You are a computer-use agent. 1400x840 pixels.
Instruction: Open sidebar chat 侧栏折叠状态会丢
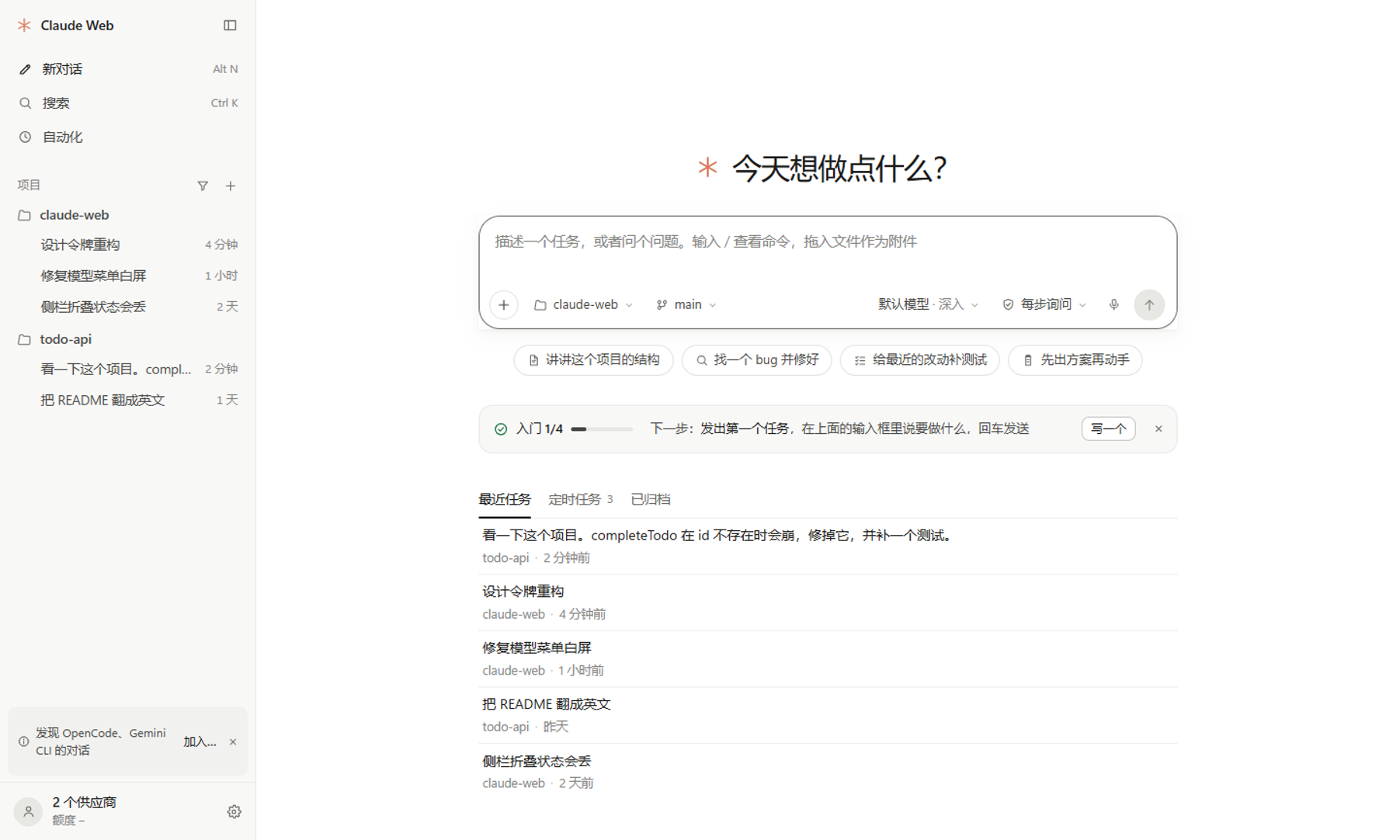(x=127, y=307)
